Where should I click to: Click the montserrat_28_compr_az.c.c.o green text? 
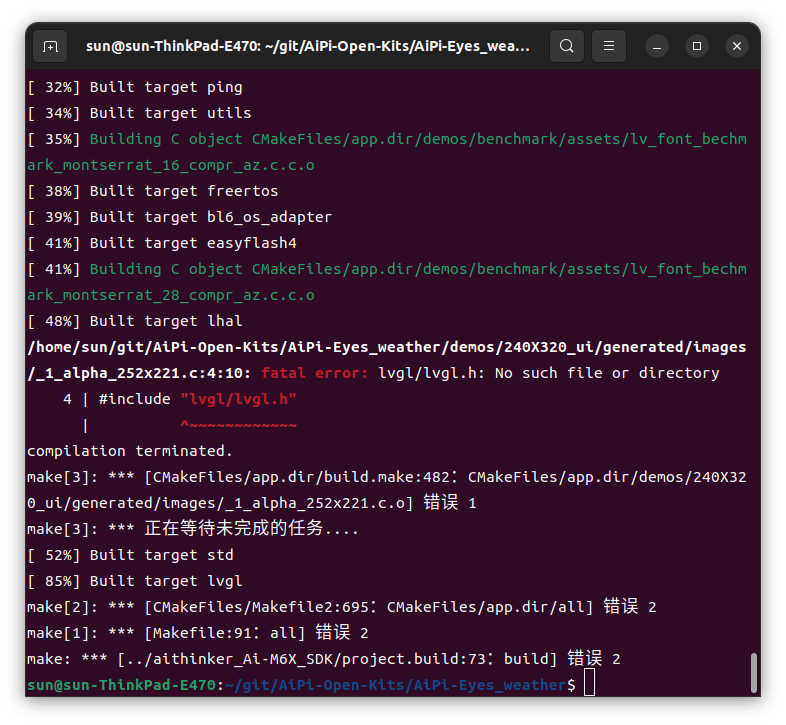click(171, 295)
